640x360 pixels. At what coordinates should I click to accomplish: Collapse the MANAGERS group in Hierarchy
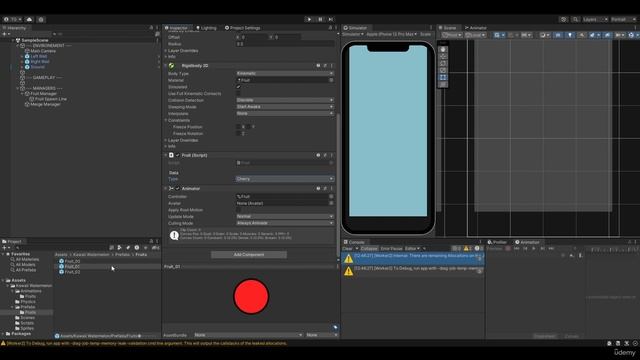point(18,88)
